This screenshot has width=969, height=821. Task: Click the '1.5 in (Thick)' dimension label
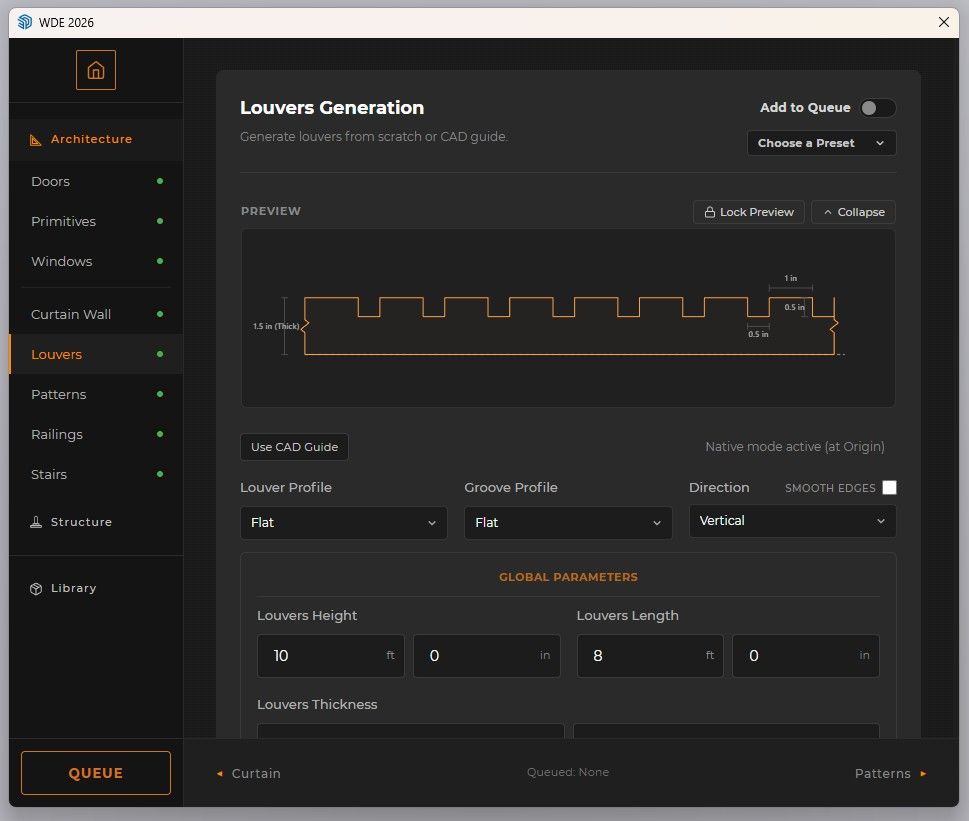[276, 326]
